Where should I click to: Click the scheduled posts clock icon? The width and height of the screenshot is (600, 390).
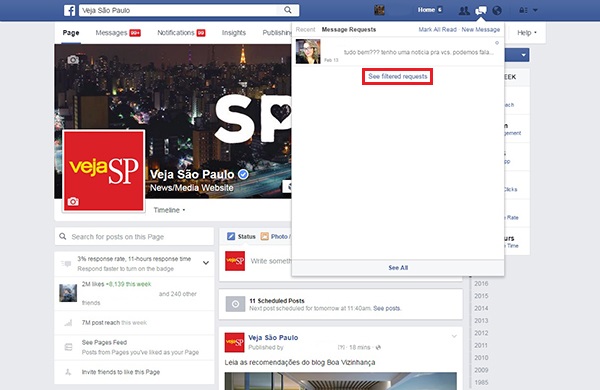point(235,304)
